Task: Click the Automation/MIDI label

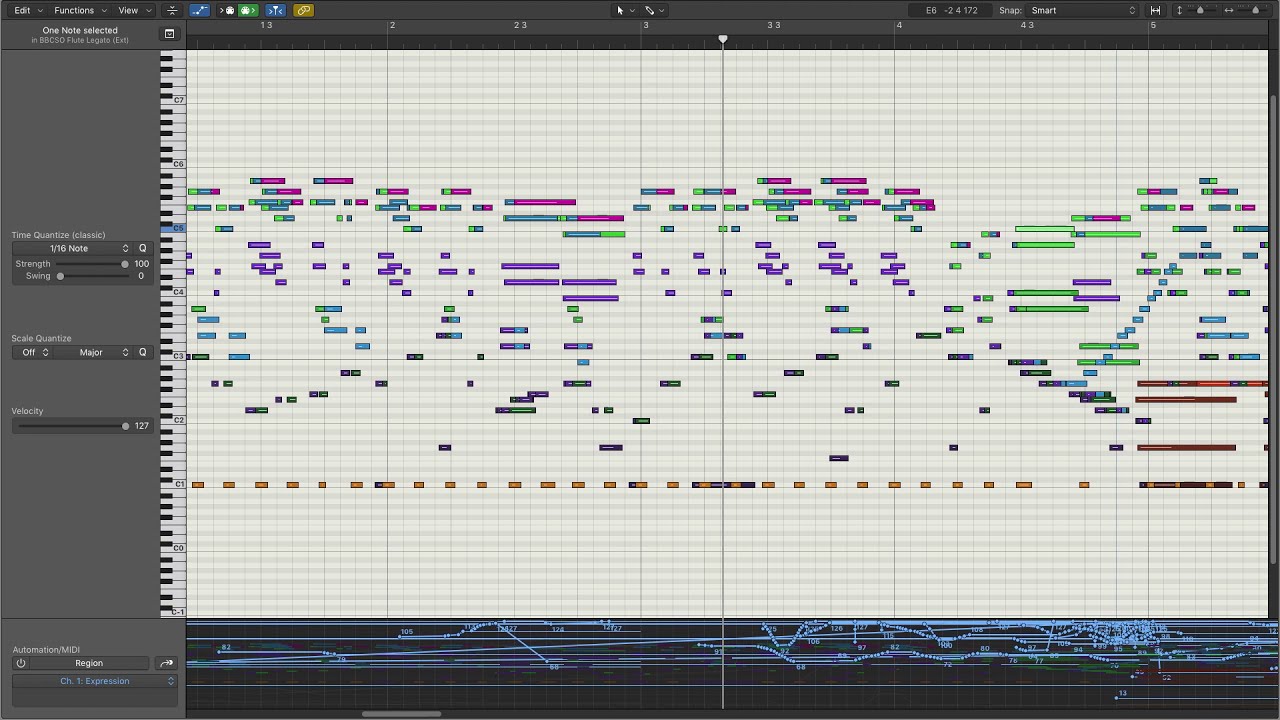Action: (46, 650)
